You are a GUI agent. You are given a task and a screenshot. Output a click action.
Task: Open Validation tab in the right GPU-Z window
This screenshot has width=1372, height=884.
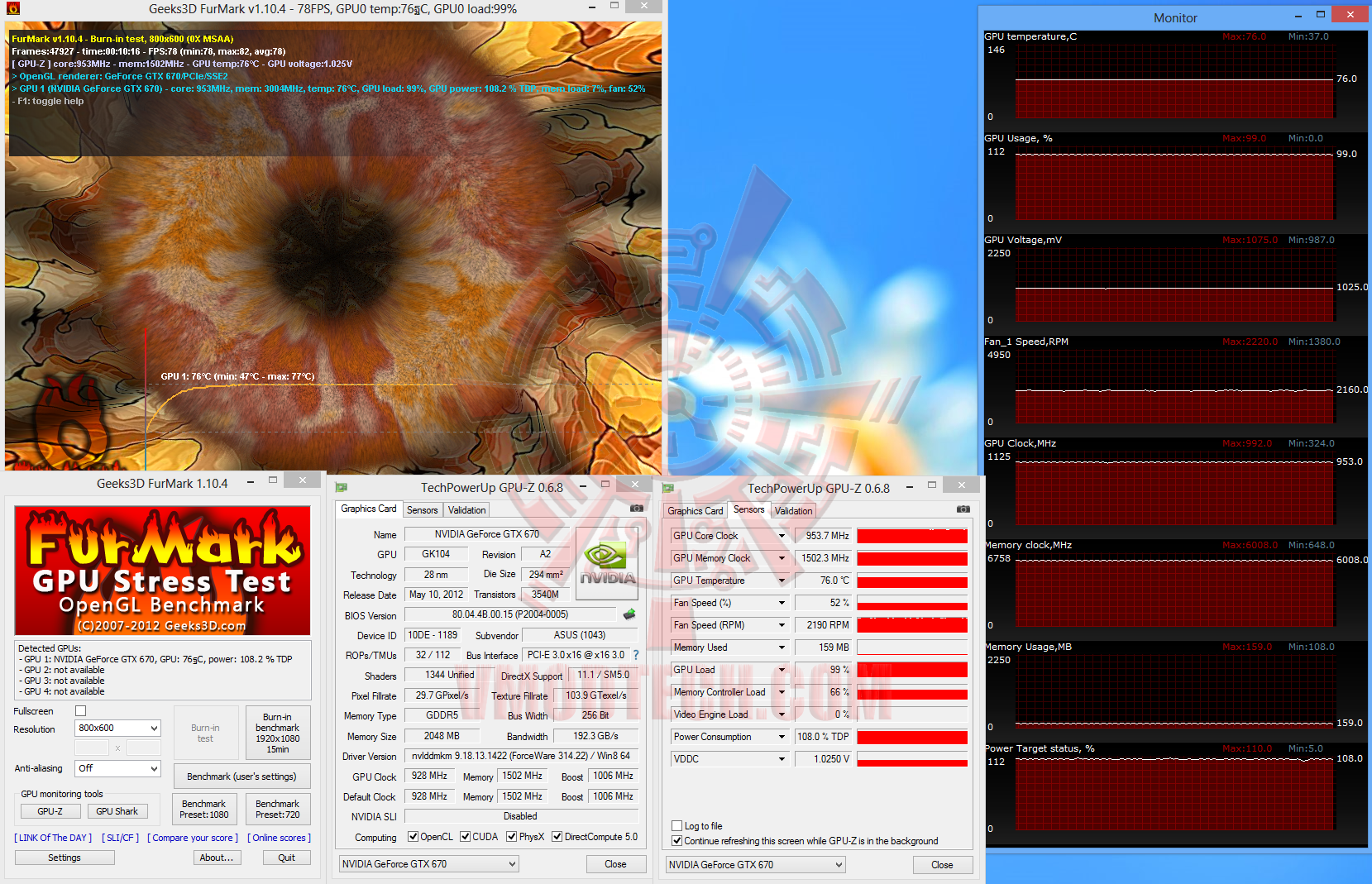point(794,511)
